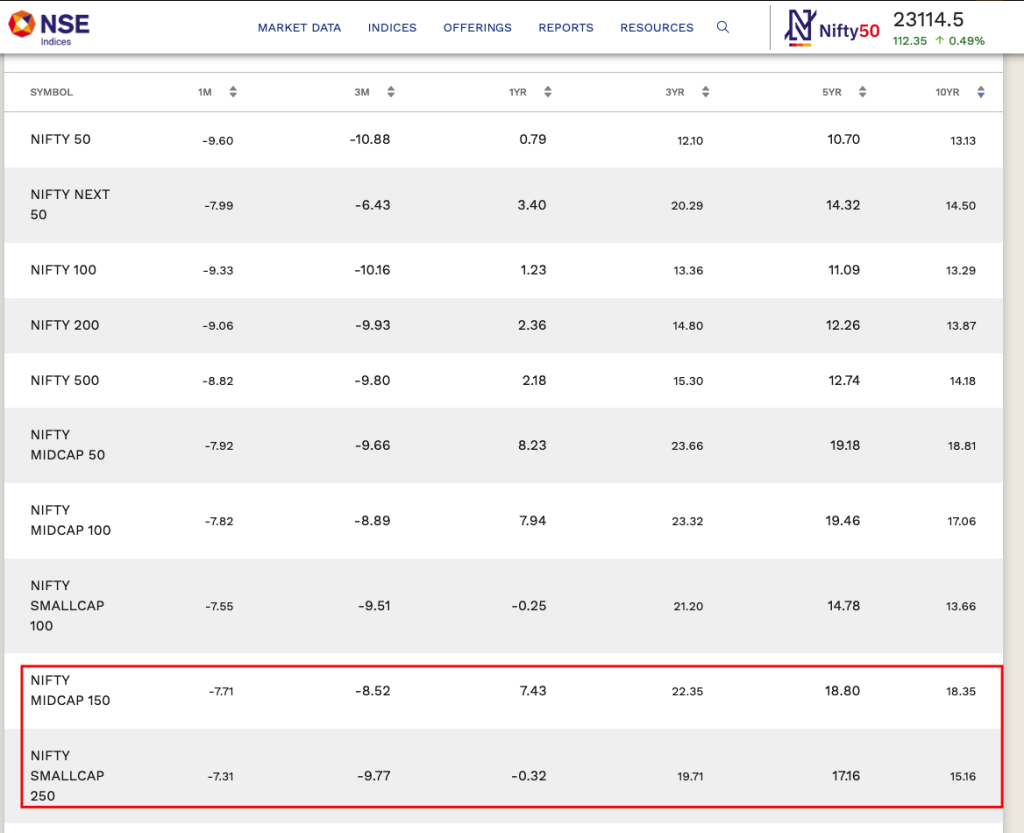Open search with the magnifier icon
The image size is (1024, 833).
tap(723, 28)
